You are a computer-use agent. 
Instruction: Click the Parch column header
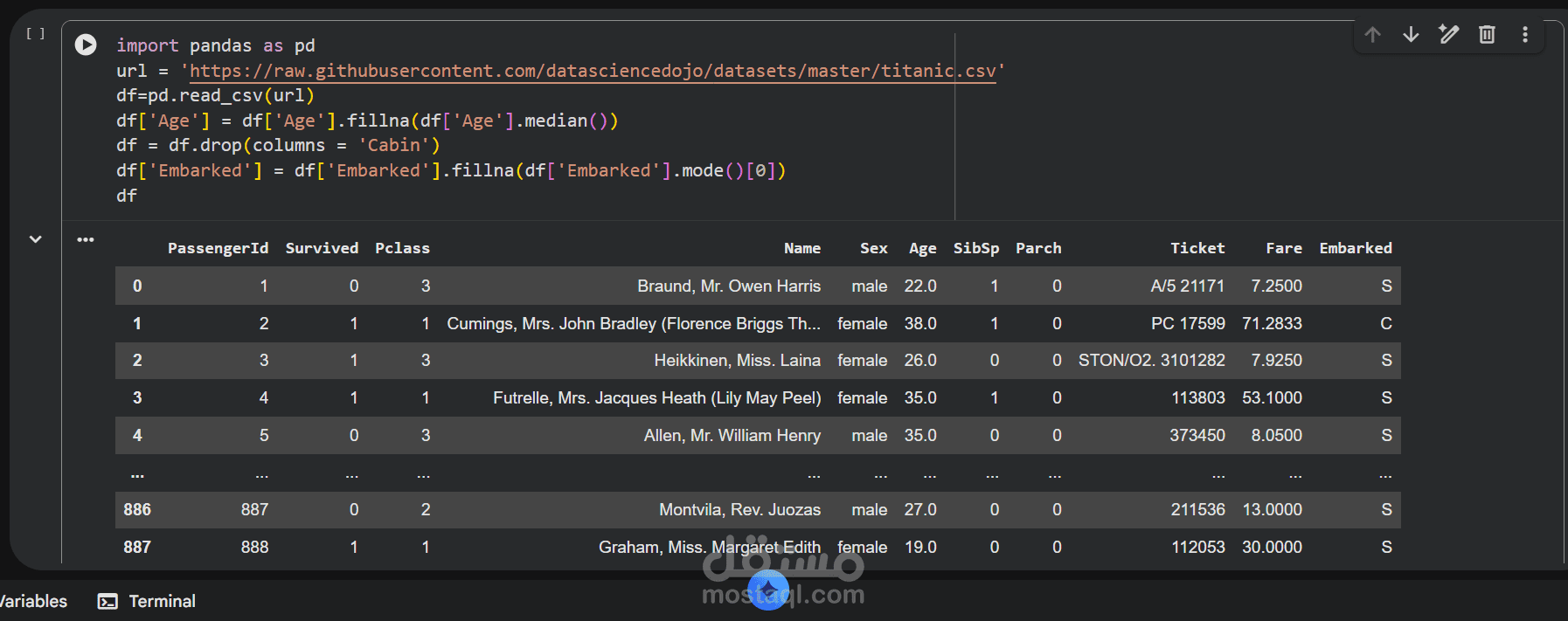click(1038, 248)
